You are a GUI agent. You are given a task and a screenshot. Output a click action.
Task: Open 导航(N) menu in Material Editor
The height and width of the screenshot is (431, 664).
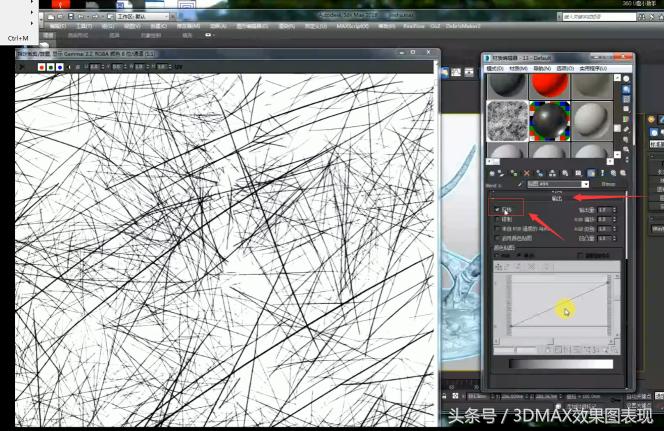(542, 68)
